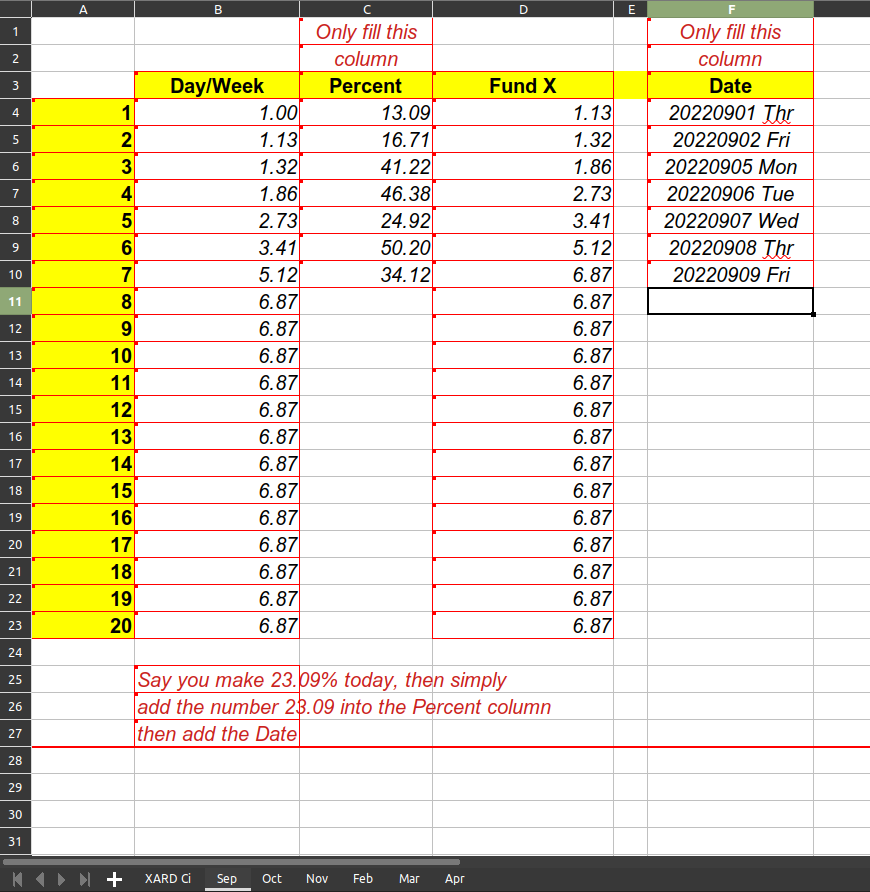Screen dimensions: 870x892
Task: Select yellow day number 10 cell
Action: (x=83, y=356)
